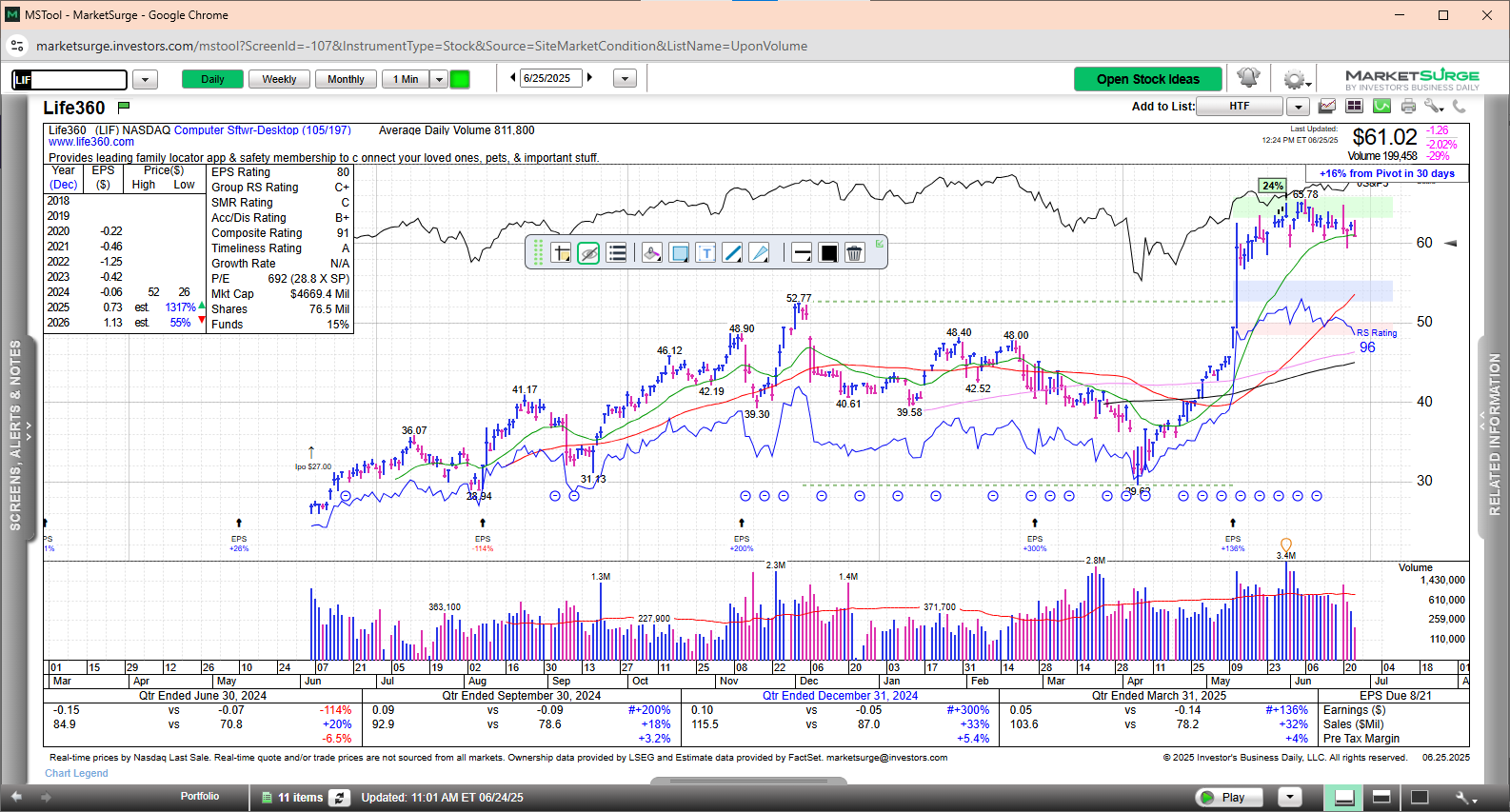
Task: Click the LIF symbol input field
Action: [x=70, y=80]
